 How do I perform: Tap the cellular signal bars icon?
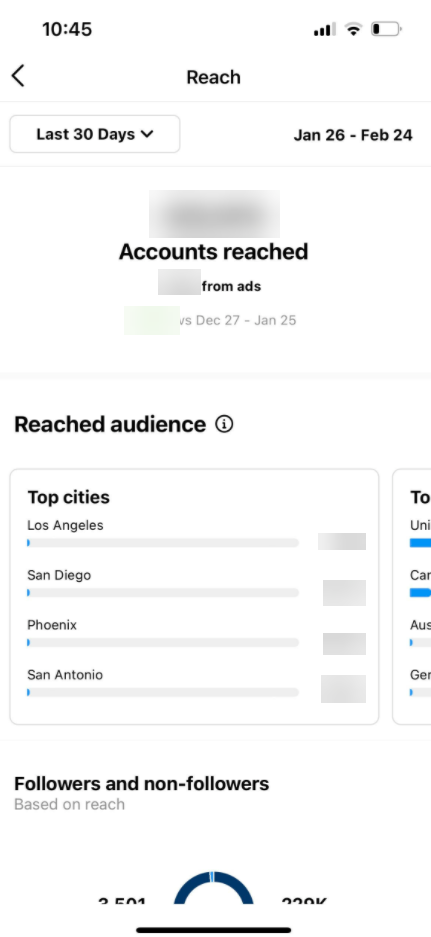(x=325, y=29)
